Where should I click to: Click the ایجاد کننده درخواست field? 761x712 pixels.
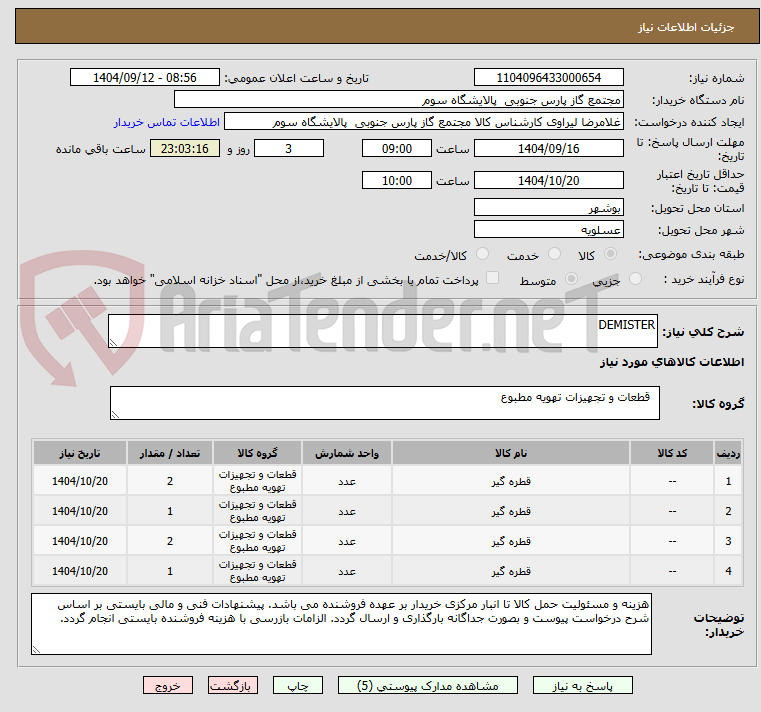click(423, 122)
